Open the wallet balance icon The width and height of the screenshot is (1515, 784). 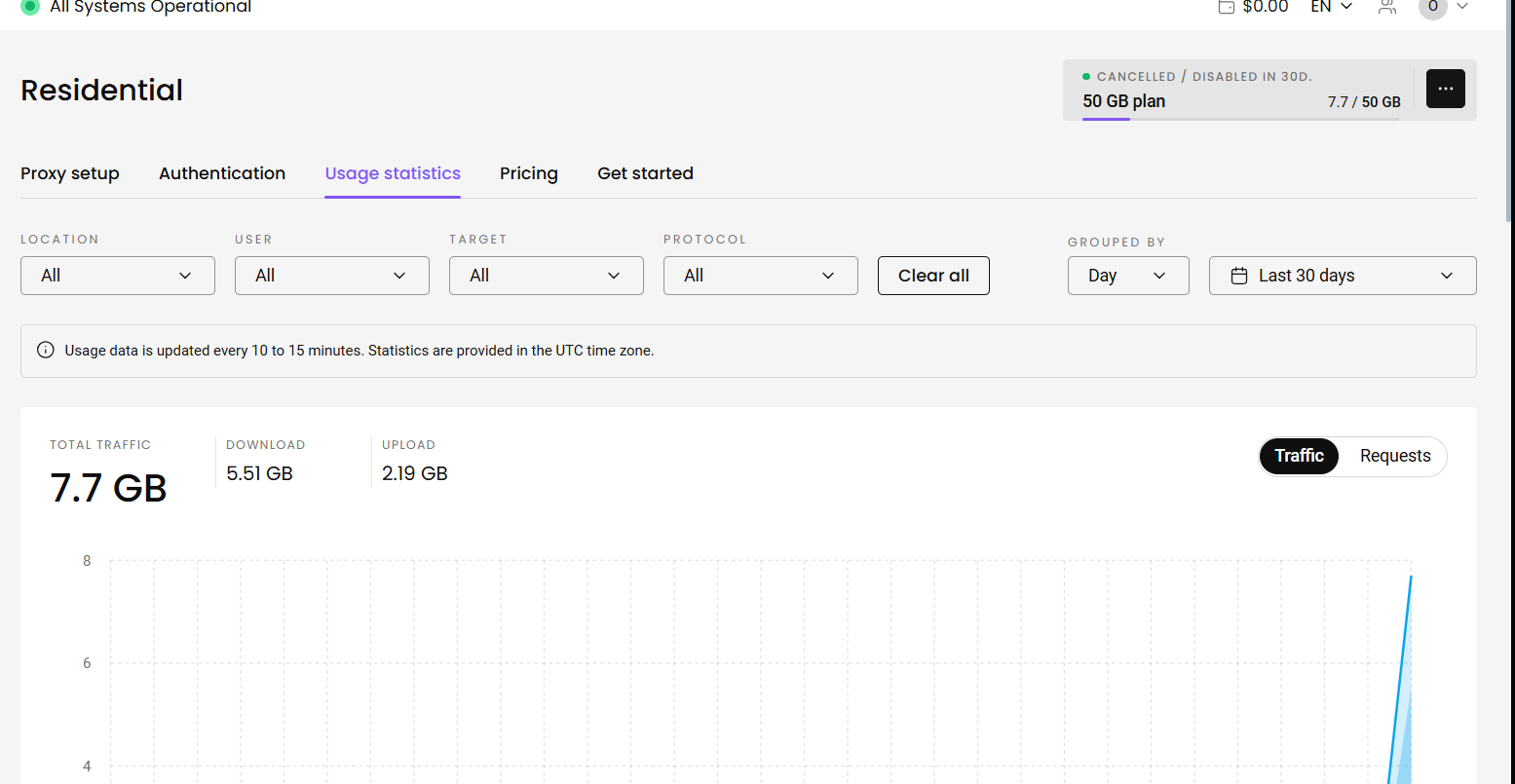click(1227, 7)
